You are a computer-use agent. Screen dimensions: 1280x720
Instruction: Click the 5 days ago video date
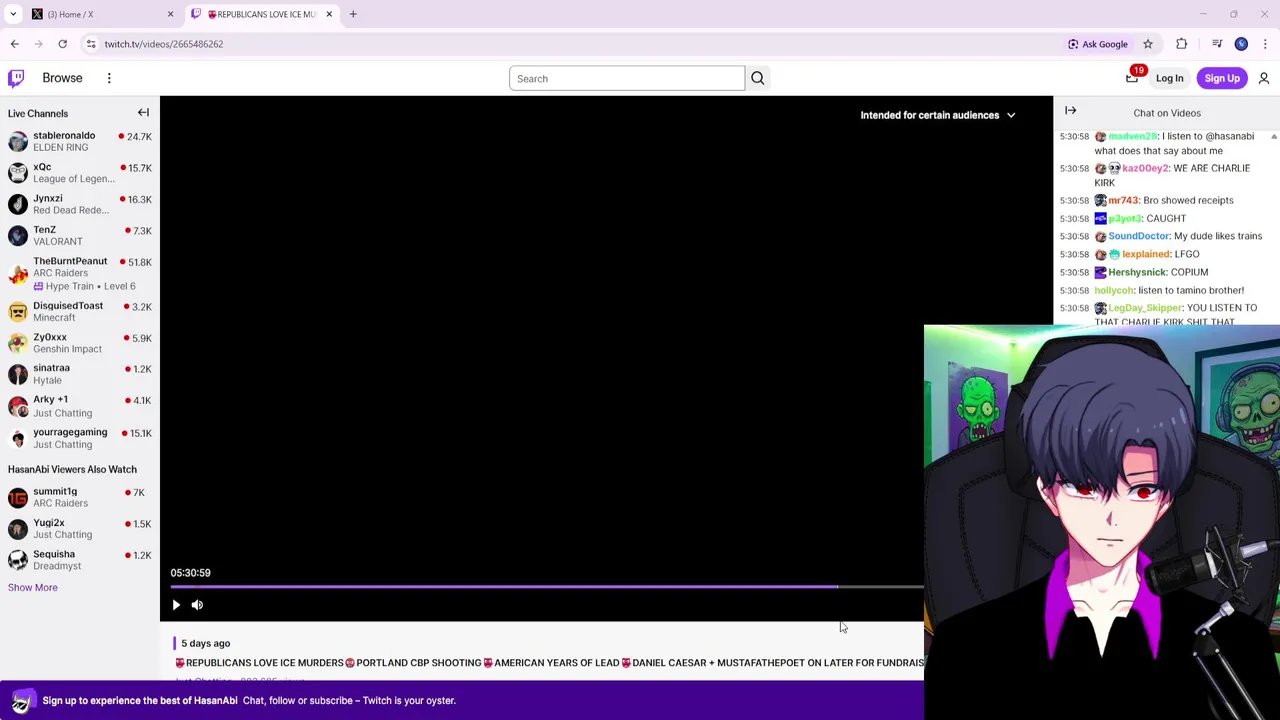point(206,643)
